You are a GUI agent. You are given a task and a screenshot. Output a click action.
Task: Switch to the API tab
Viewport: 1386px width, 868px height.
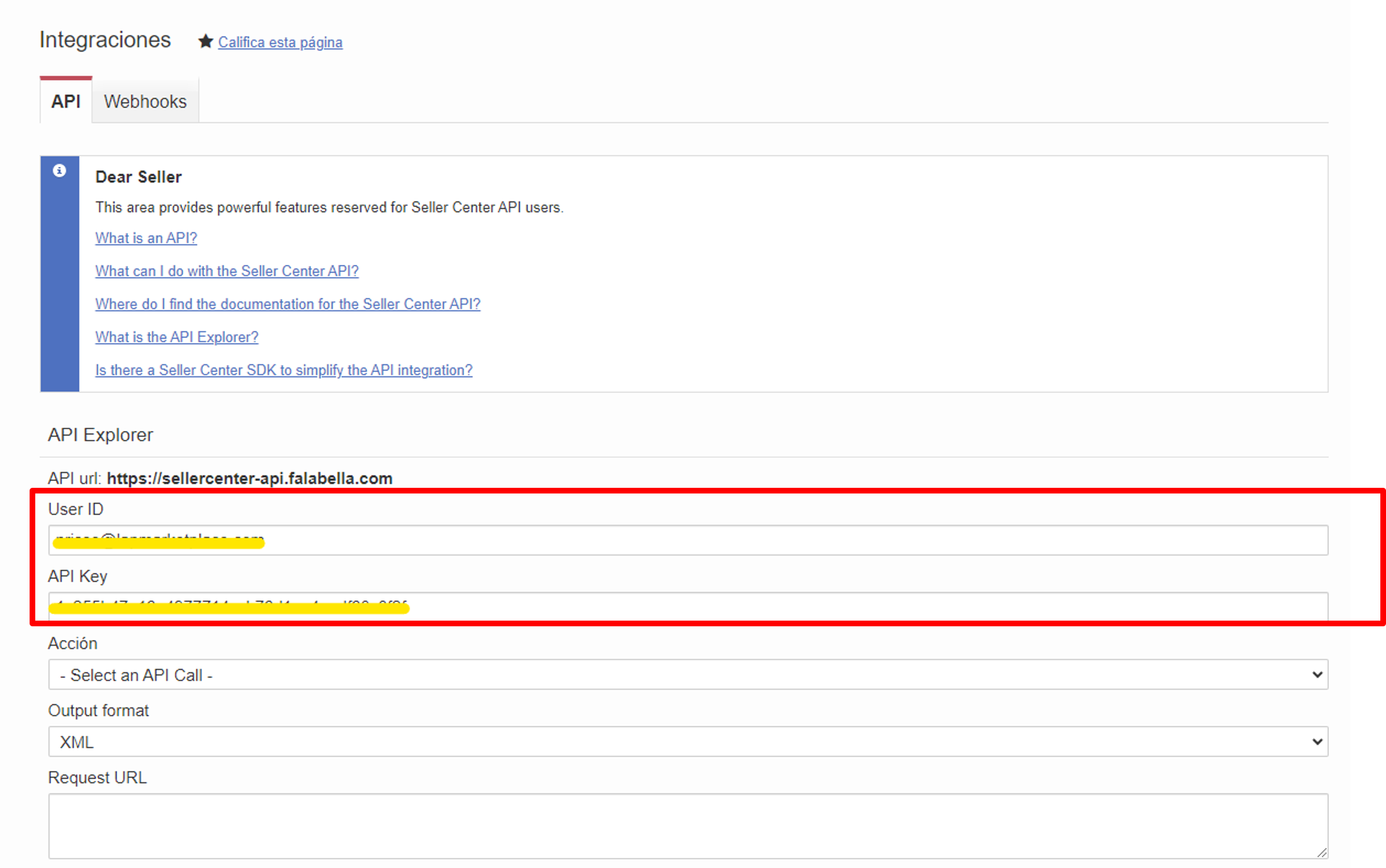pyautogui.click(x=66, y=101)
